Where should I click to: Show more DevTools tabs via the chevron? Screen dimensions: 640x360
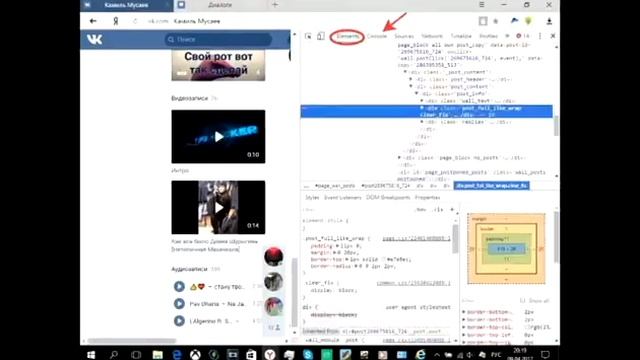[x=507, y=36]
